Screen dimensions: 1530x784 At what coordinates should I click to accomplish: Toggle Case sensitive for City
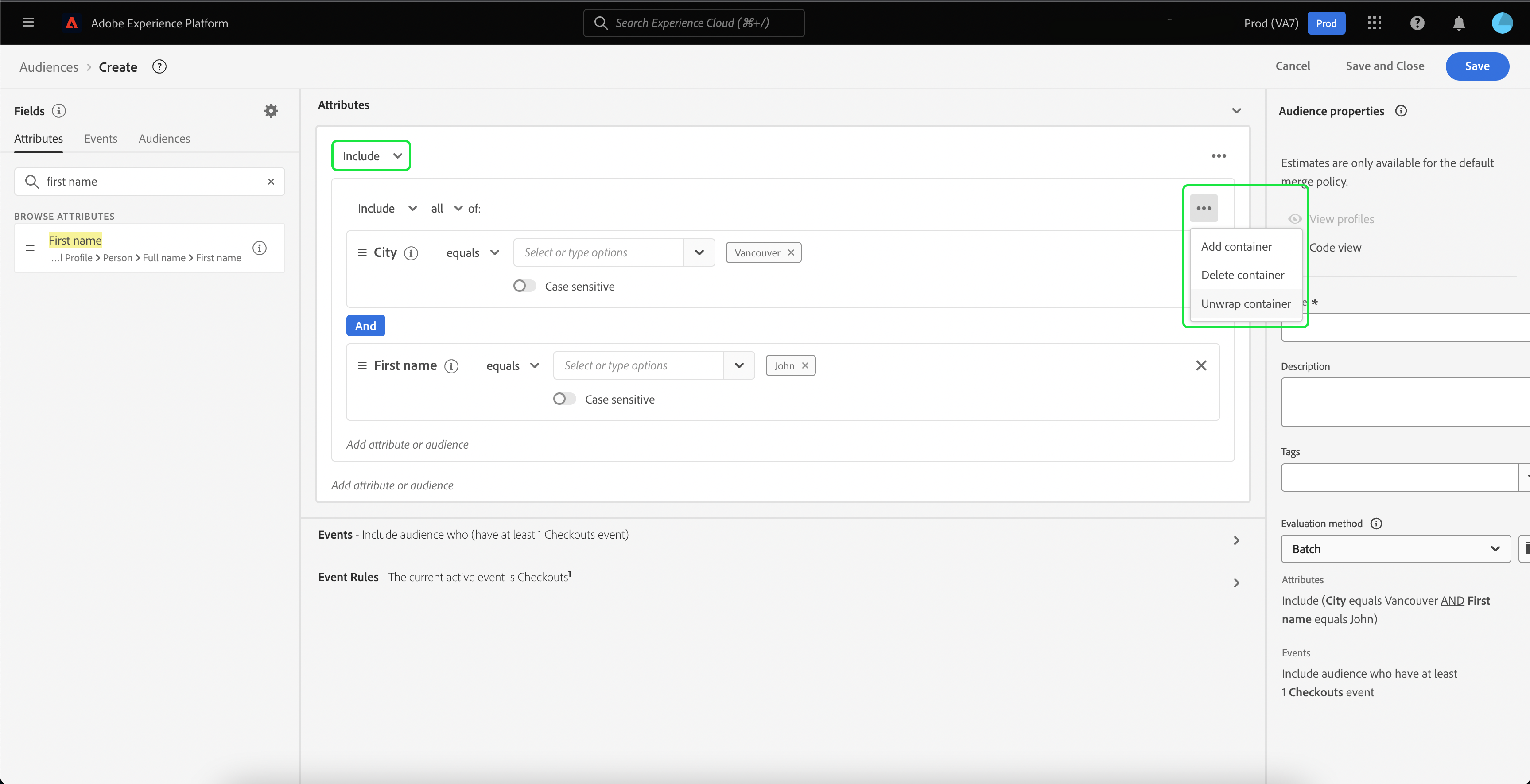(x=524, y=286)
